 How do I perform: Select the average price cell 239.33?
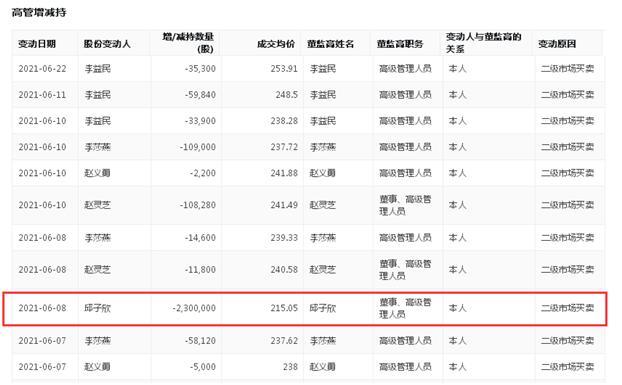tap(284, 238)
